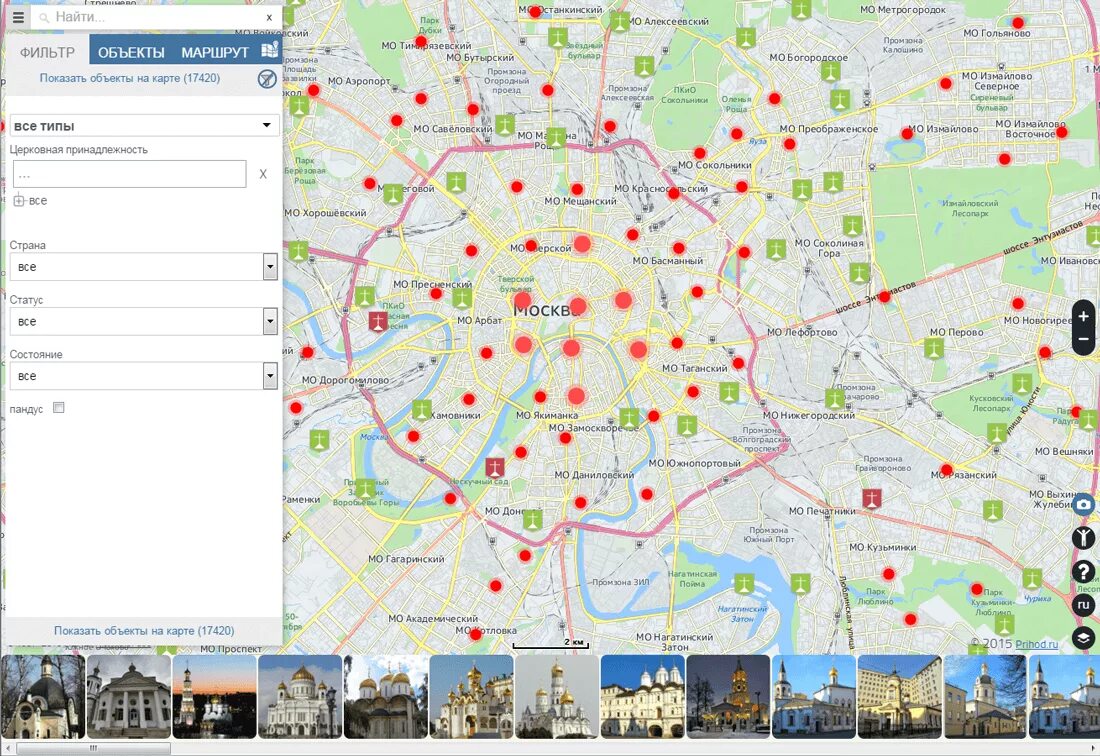This screenshot has width=1100, height=756.
Task: Open fourth thumbnail of large white gold-domed cathedral
Action: coord(300,696)
